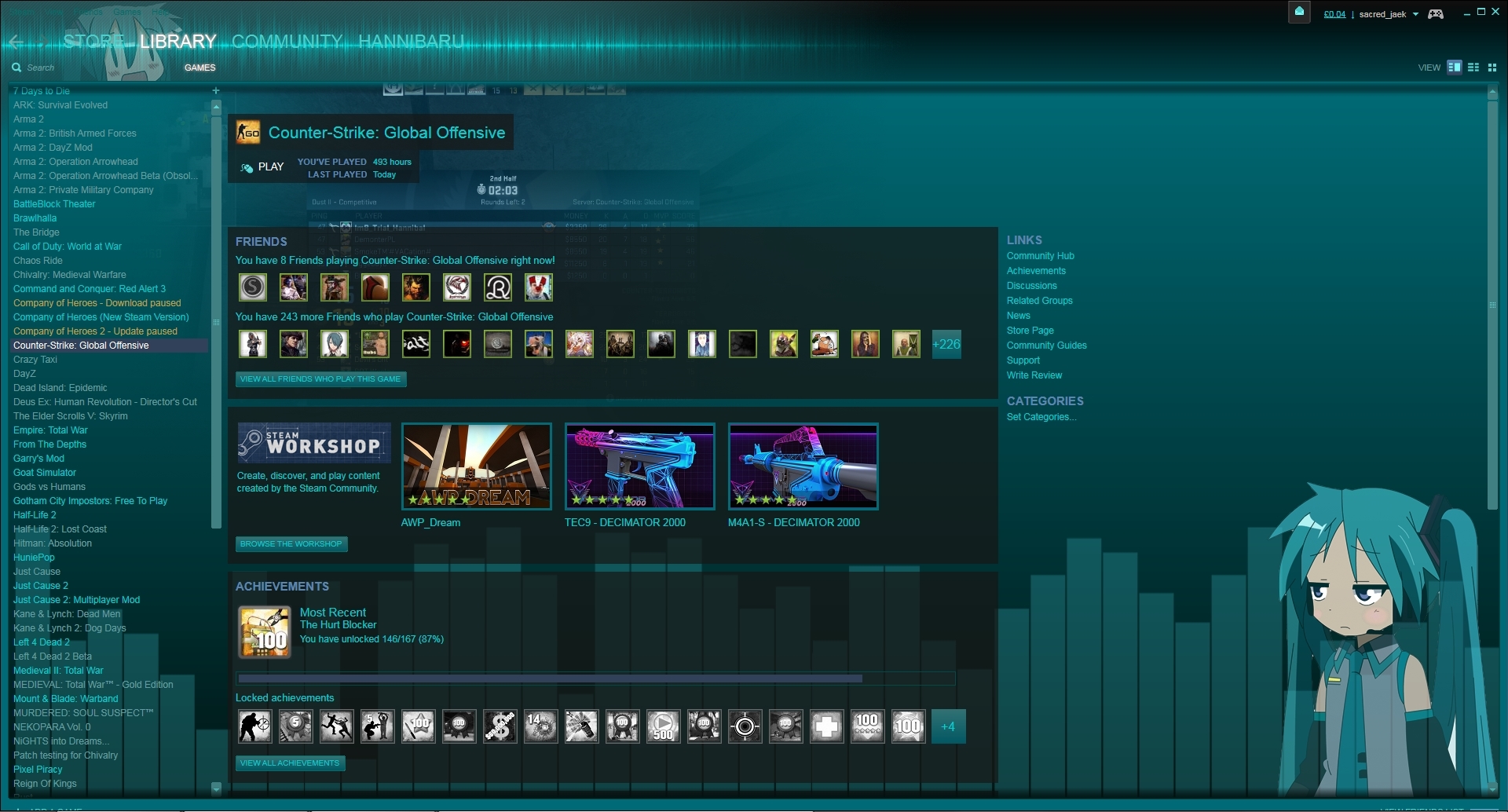Click the '14' bullet-hole locked achievement

point(540,726)
